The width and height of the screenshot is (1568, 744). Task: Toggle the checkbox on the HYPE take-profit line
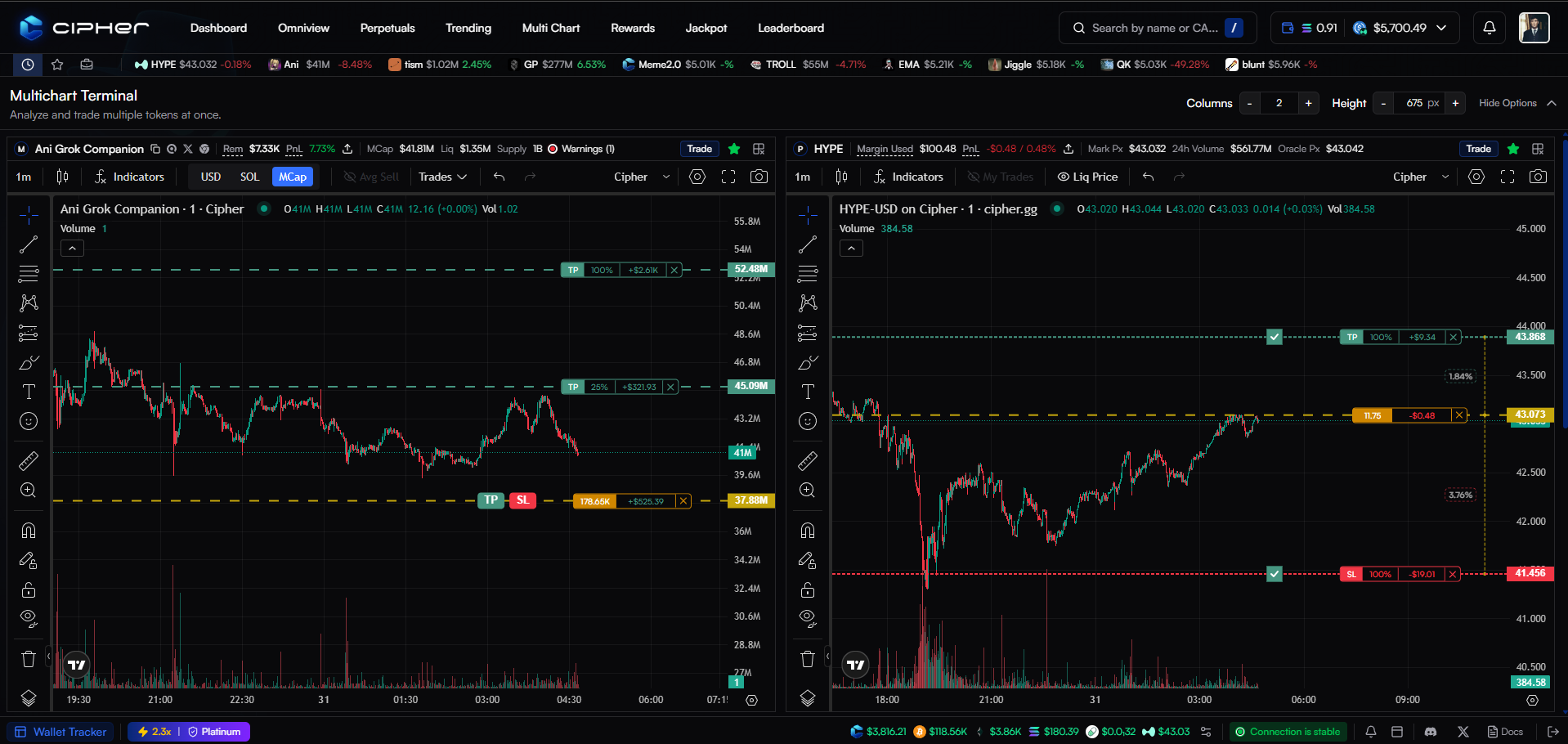(1275, 337)
